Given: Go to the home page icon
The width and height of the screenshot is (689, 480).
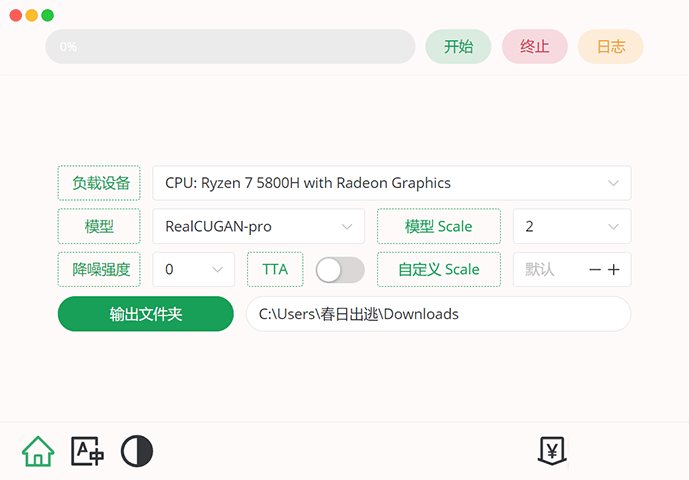Looking at the screenshot, I should tap(38, 451).
